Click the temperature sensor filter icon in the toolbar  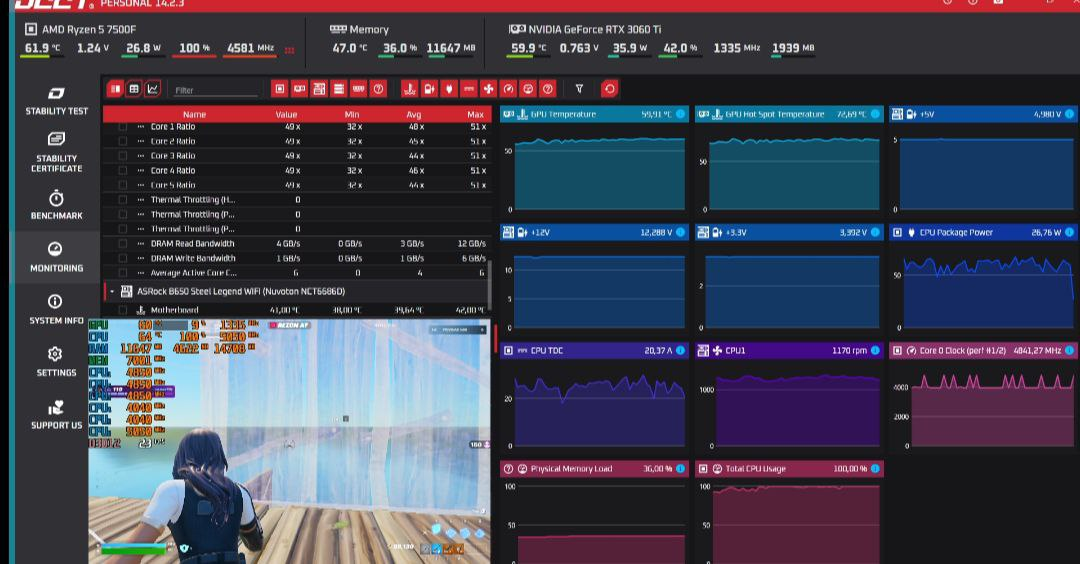point(408,89)
